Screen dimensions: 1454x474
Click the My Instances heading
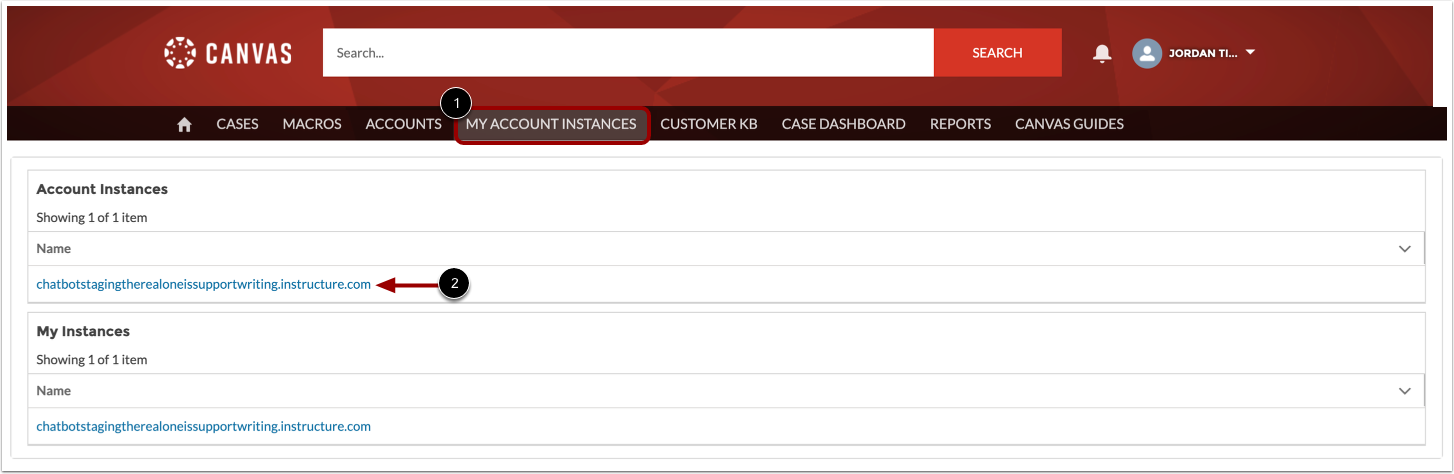tap(83, 331)
